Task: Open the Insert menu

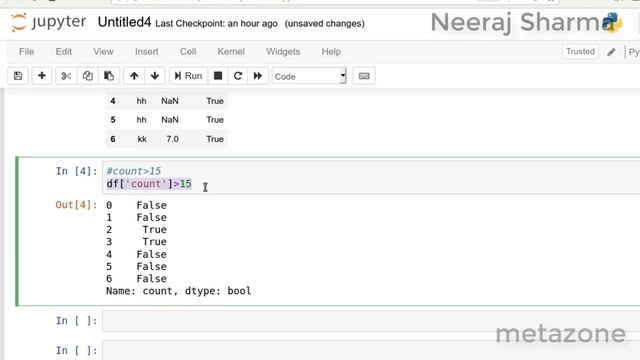Action: click(147, 52)
